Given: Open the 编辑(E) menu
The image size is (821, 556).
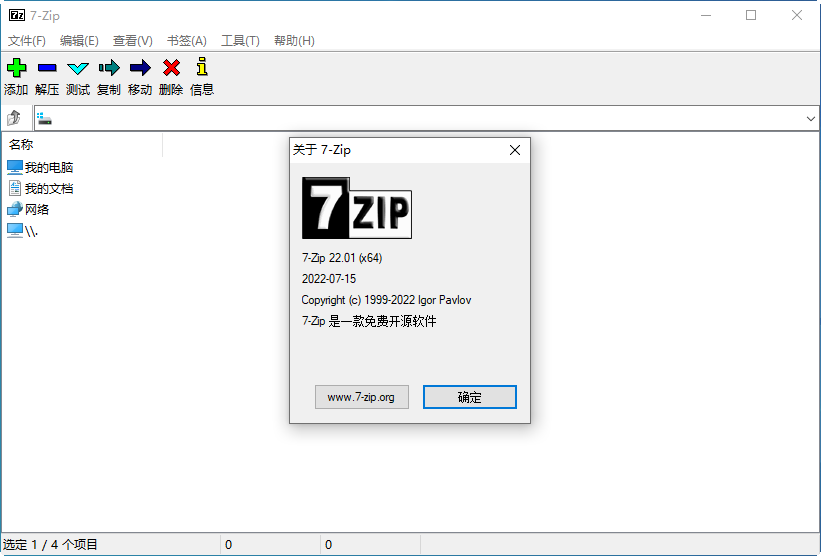Looking at the screenshot, I should point(79,41).
